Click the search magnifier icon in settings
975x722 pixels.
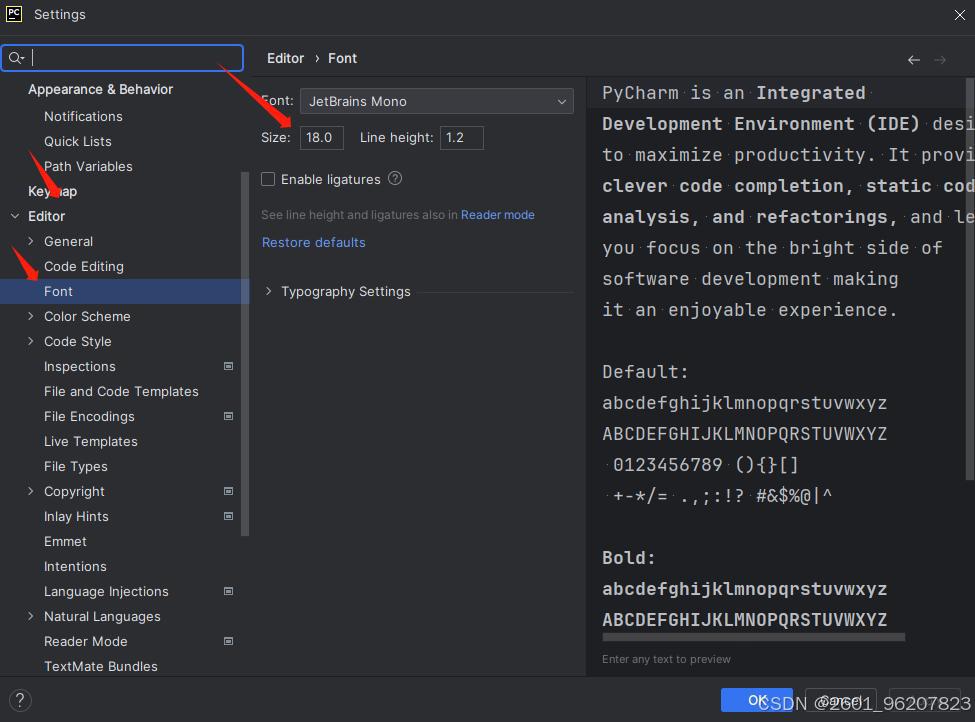[16, 58]
